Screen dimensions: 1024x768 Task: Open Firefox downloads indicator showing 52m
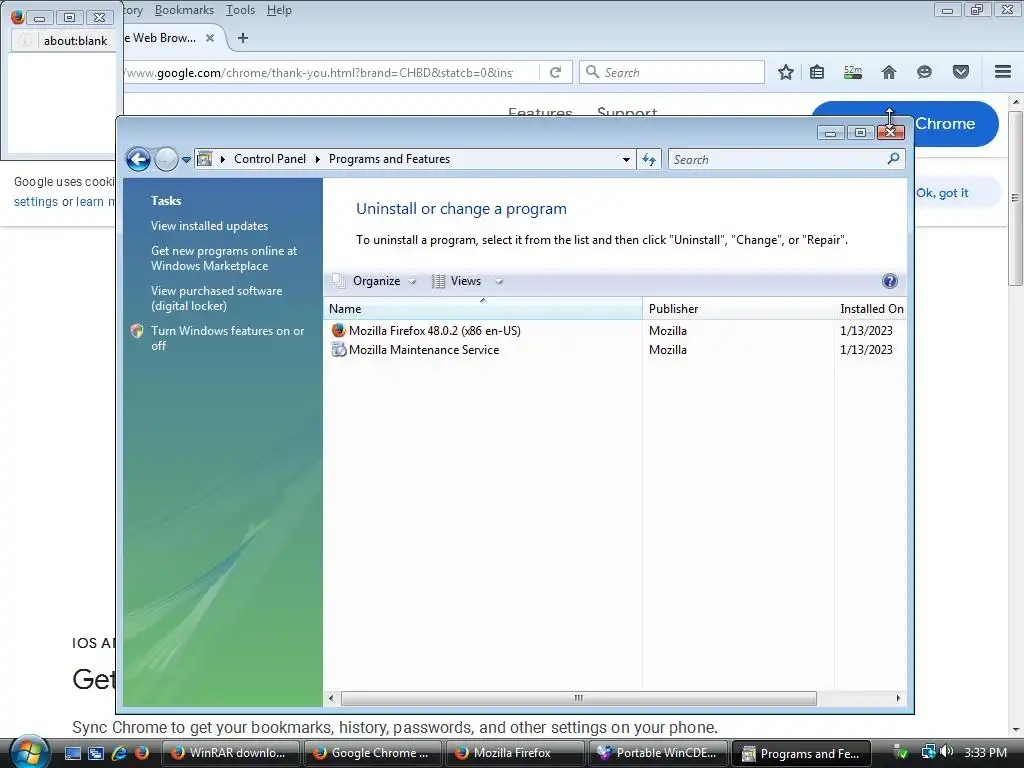coord(853,72)
